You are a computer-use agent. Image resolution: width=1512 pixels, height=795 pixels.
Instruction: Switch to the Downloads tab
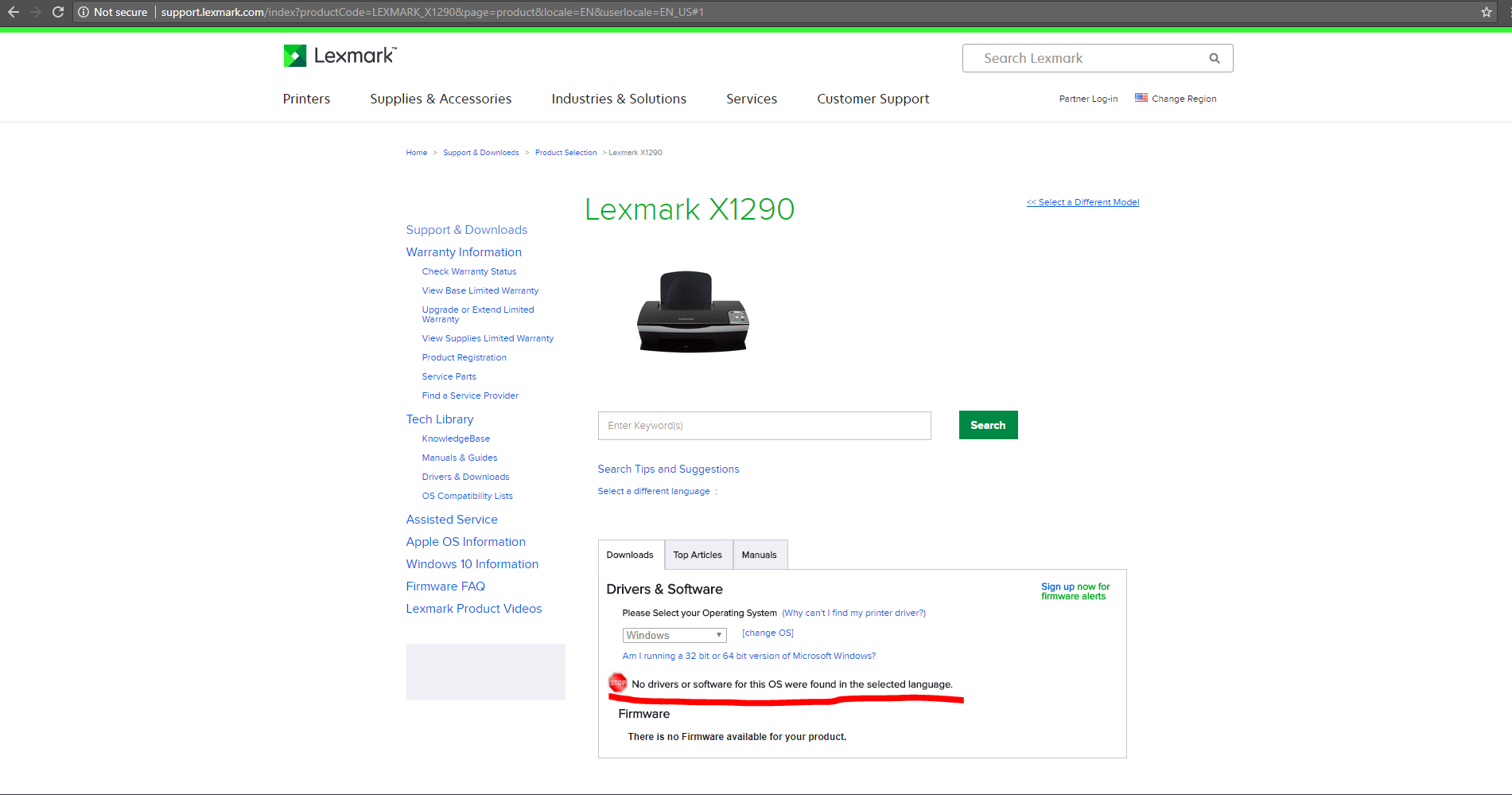(630, 555)
